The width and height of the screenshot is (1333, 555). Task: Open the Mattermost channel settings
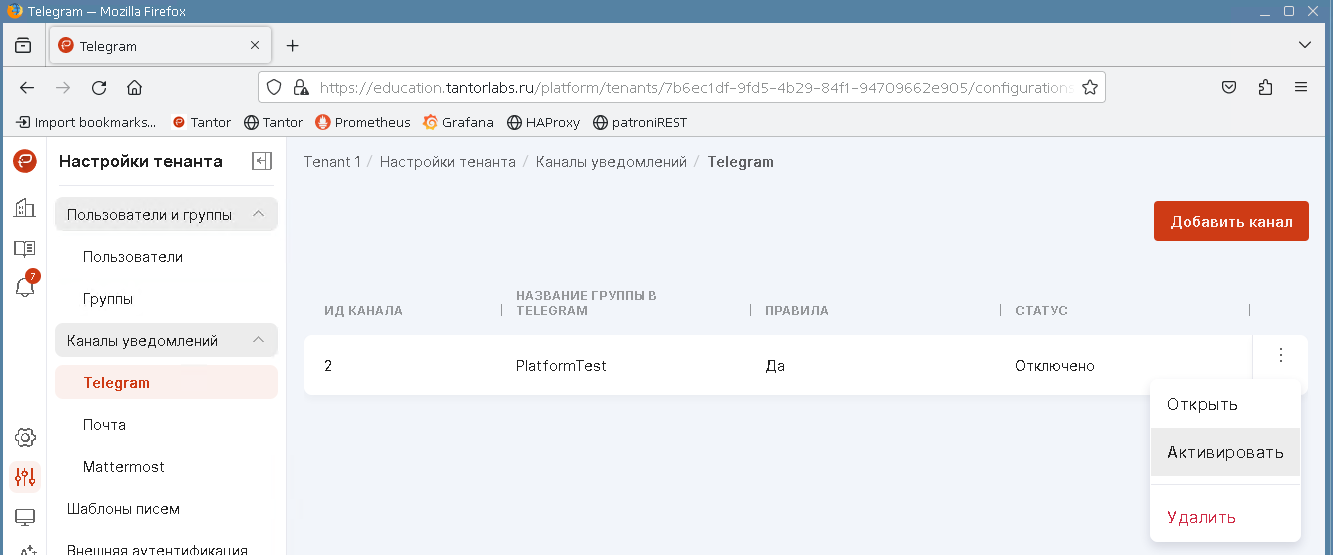click(x=124, y=466)
